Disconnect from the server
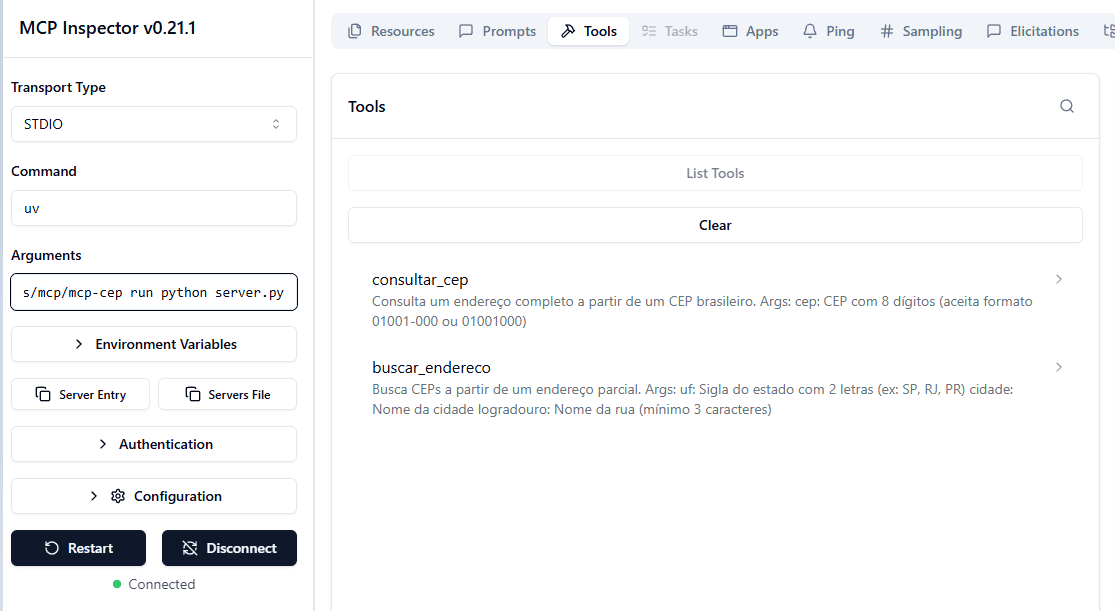 click(229, 548)
